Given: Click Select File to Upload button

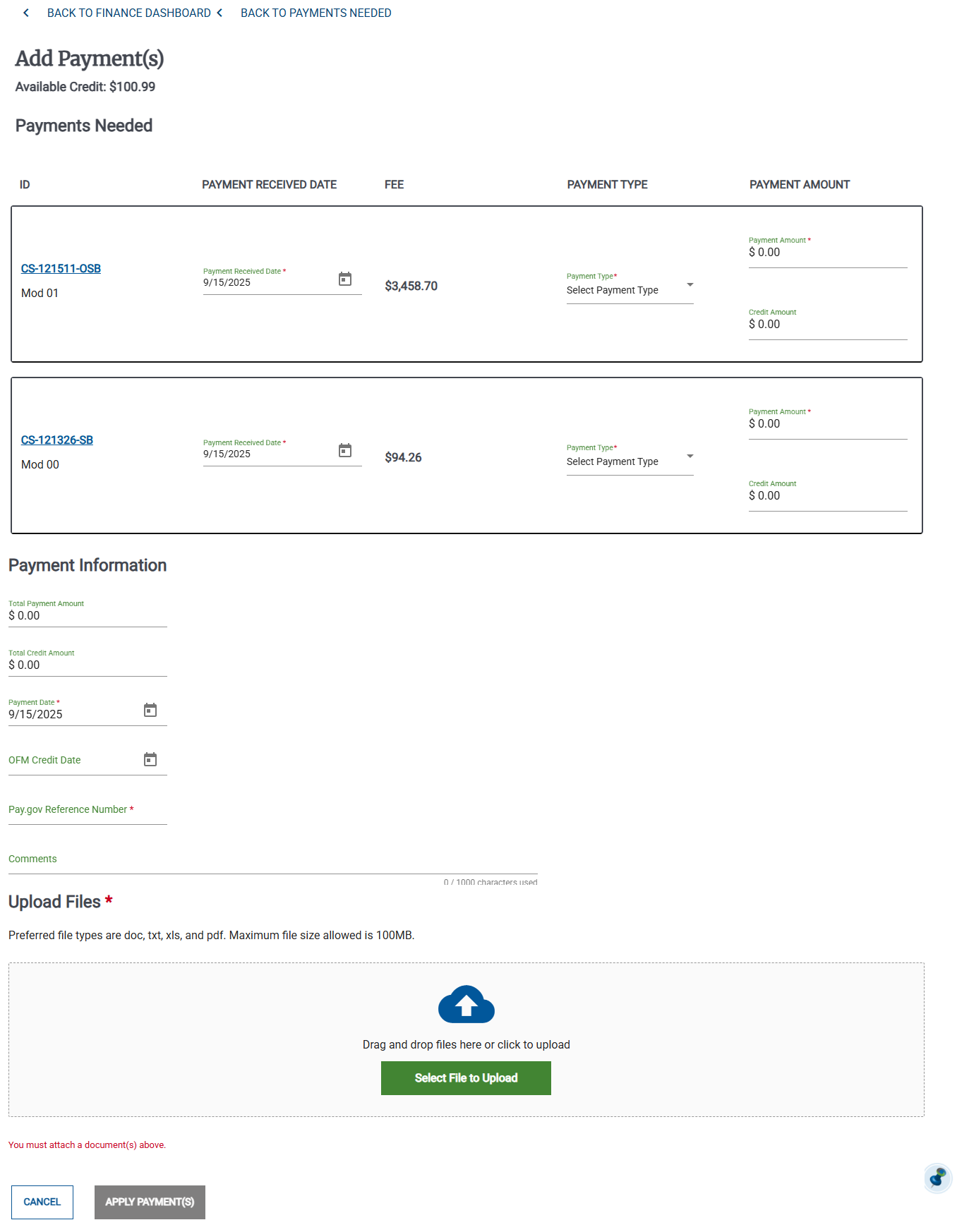Looking at the screenshot, I should pyautogui.click(x=466, y=1078).
